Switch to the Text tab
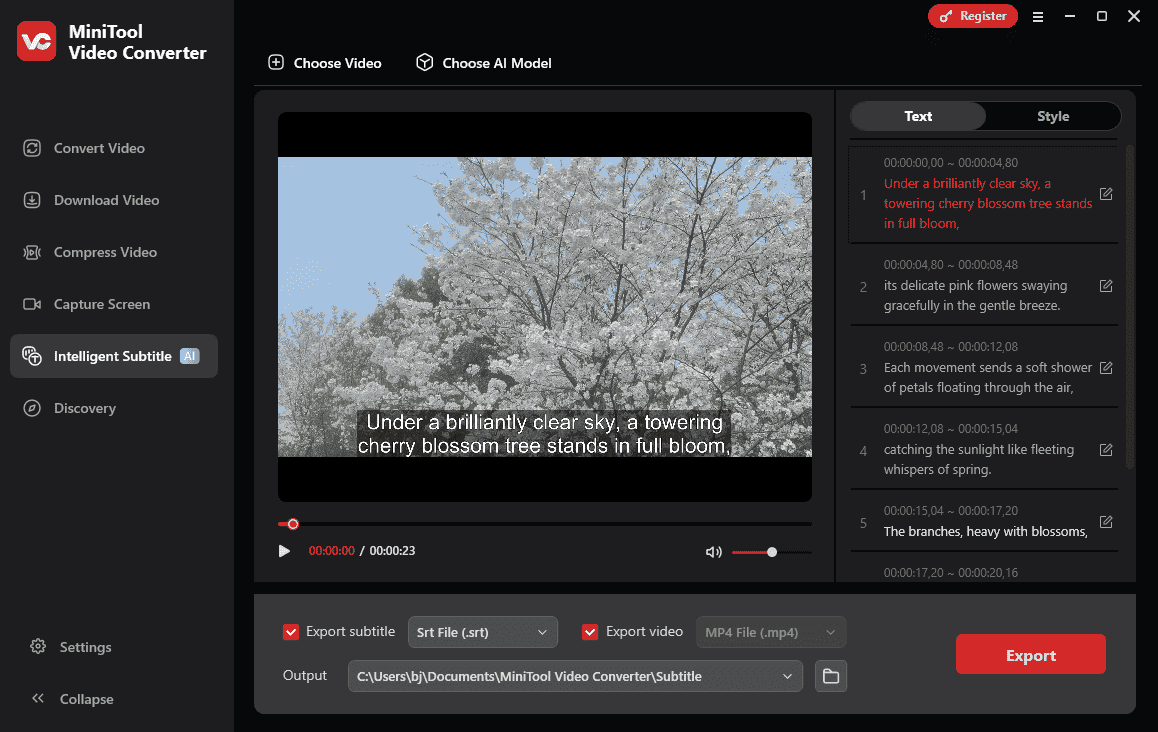 pos(918,116)
